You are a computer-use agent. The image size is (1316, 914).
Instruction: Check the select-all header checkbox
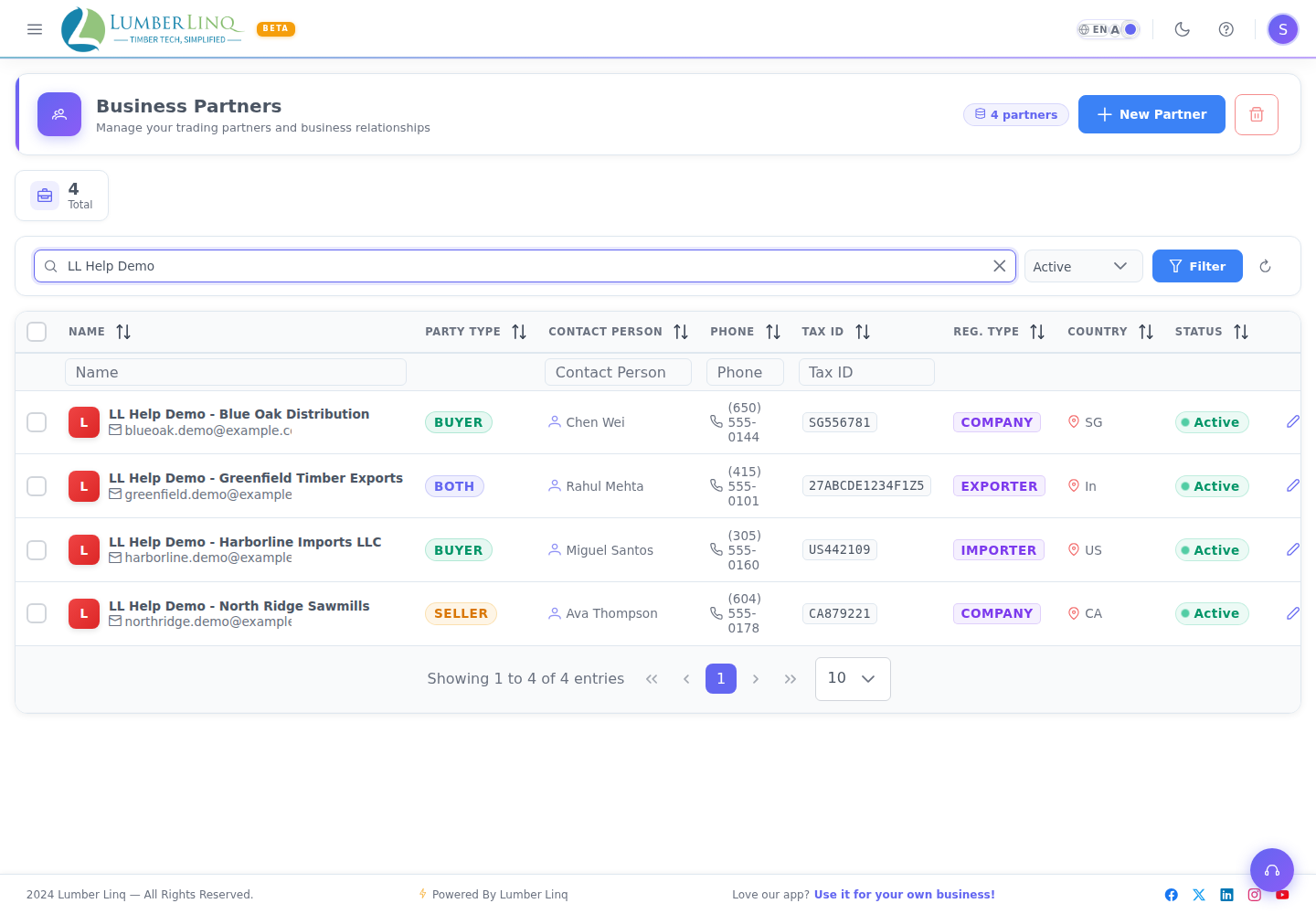[x=37, y=332]
